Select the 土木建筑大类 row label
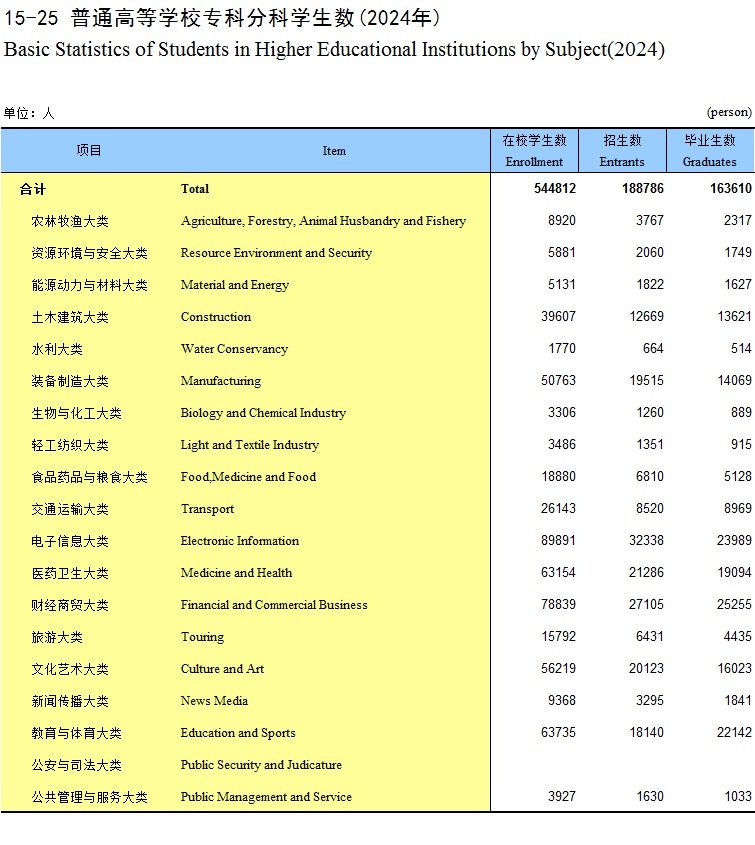 pos(70,317)
